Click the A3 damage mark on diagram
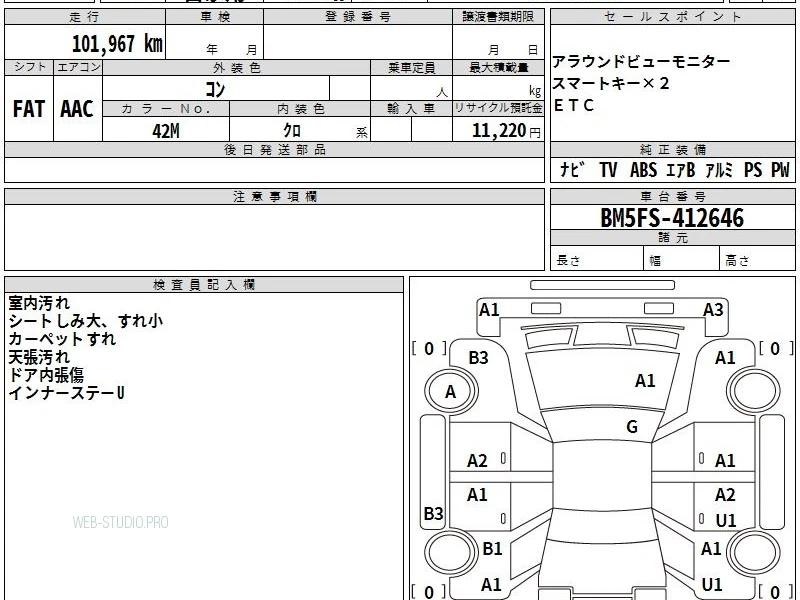The image size is (800, 600). pos(713,310)
